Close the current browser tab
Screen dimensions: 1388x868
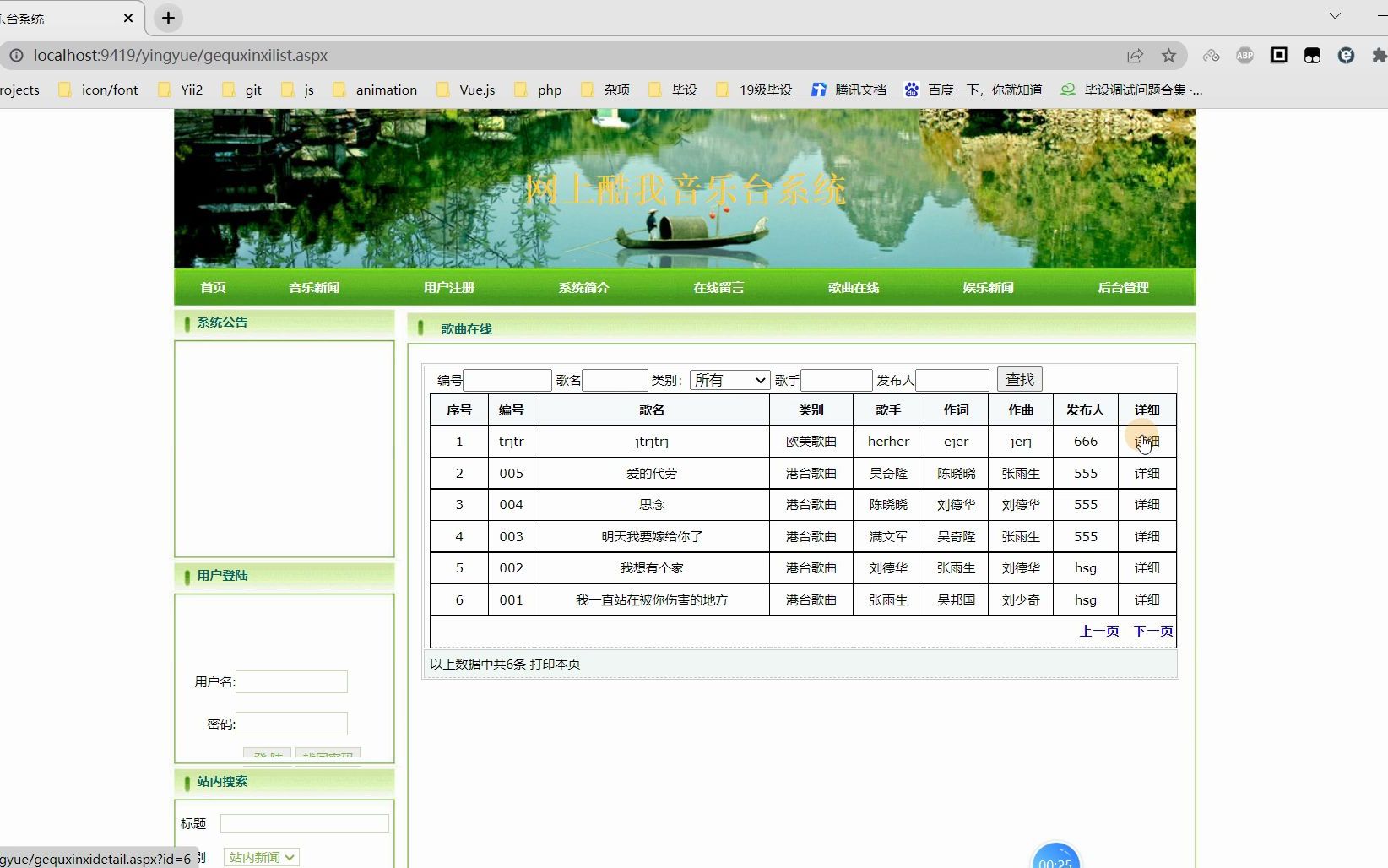128,18
